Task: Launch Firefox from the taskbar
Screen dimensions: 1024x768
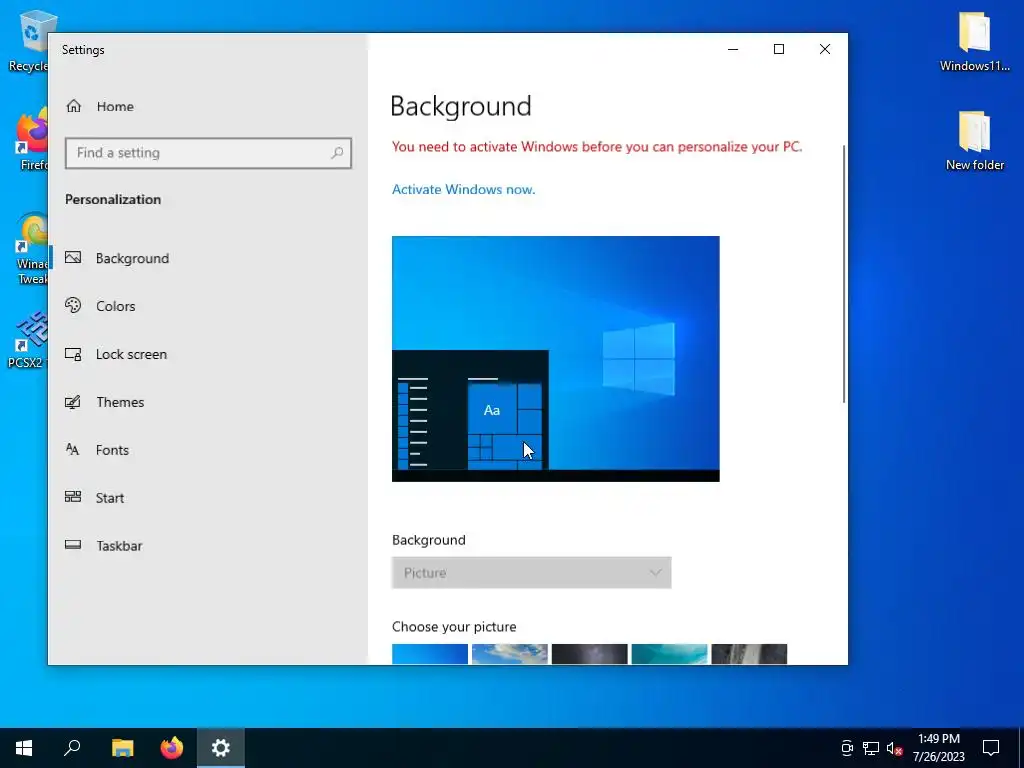Action: [172, 748]
